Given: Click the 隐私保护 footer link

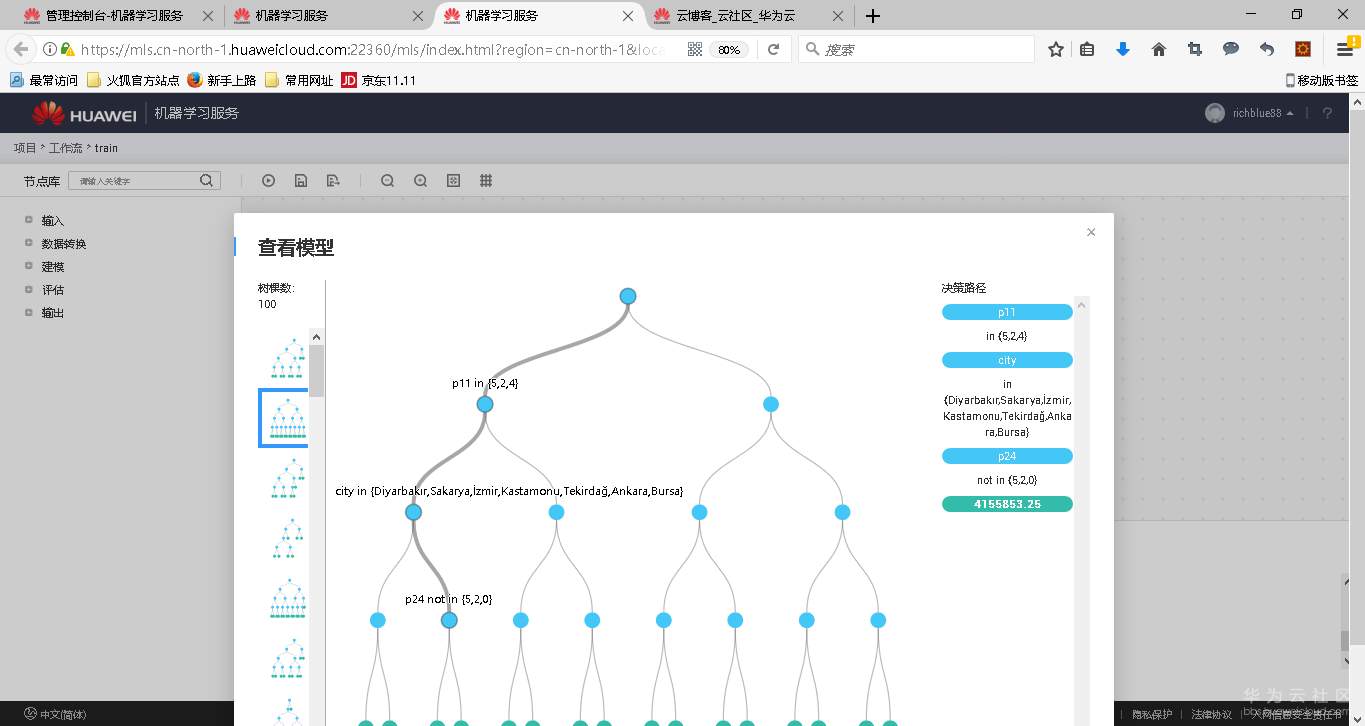Looking at the screenshot, I should 1152,714.
